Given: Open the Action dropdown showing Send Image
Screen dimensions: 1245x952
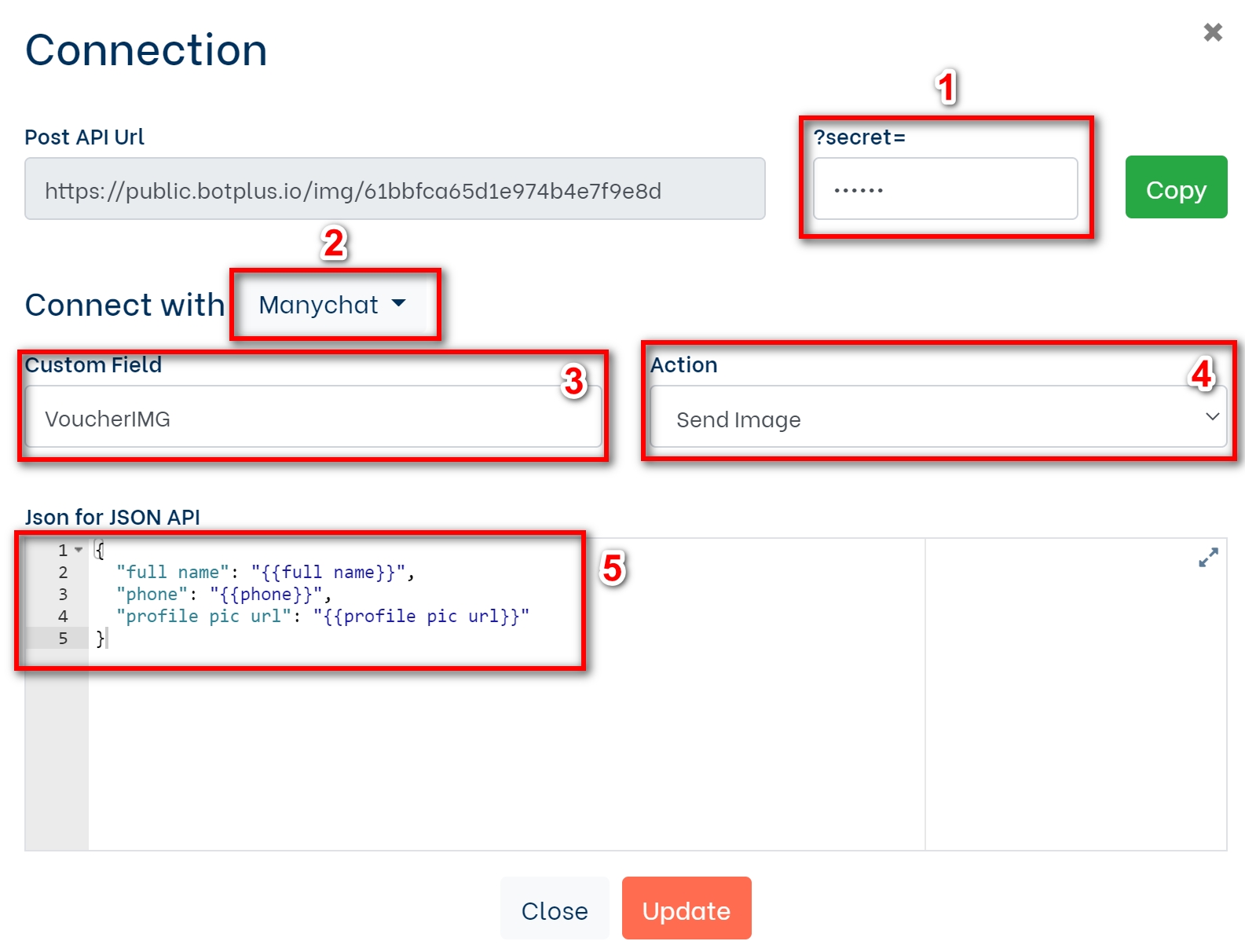Looking at the screenshot, I should pyautogui.click(x=938, y=419).
